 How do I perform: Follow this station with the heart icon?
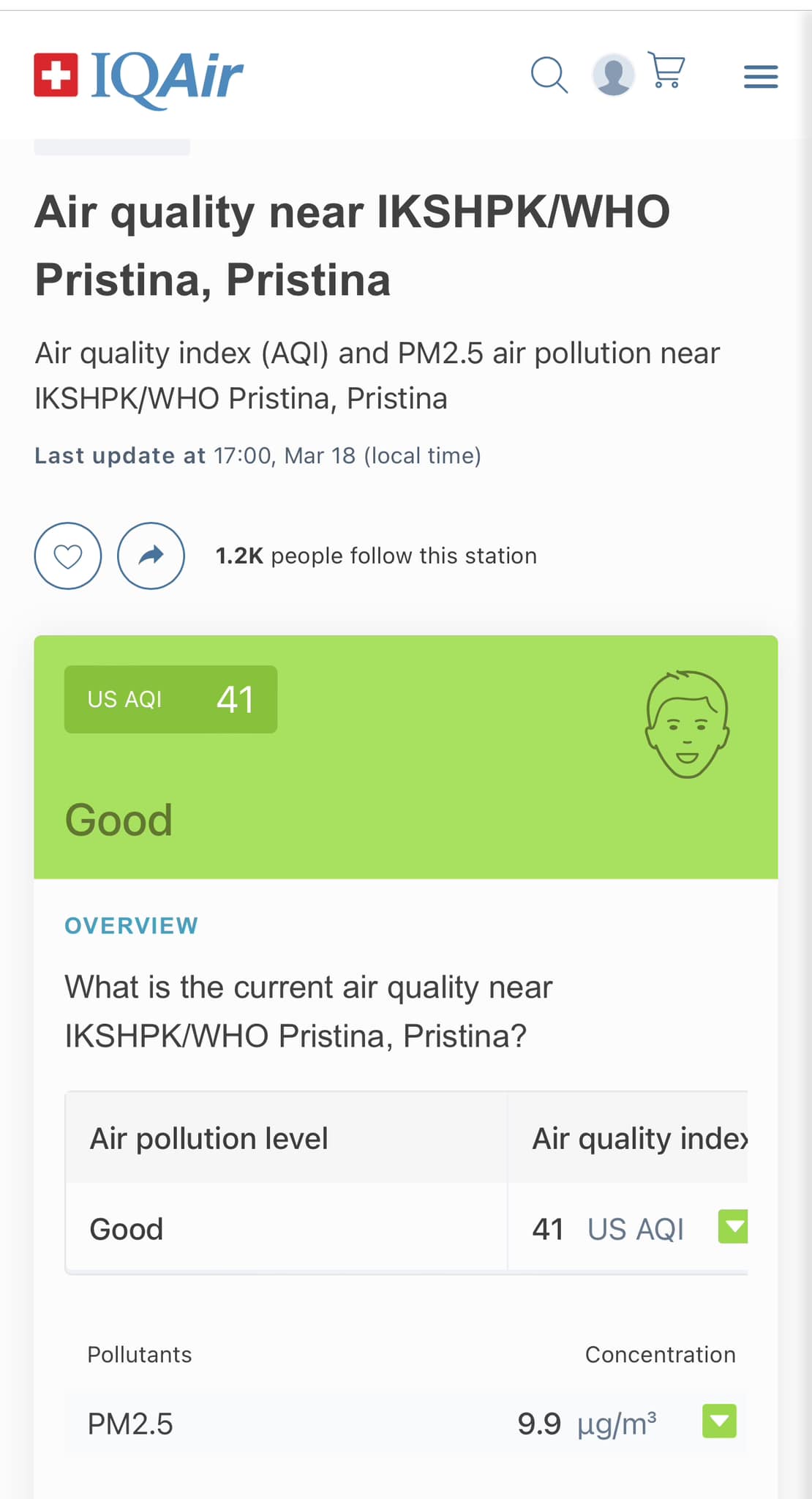click(x=68, y=556)
